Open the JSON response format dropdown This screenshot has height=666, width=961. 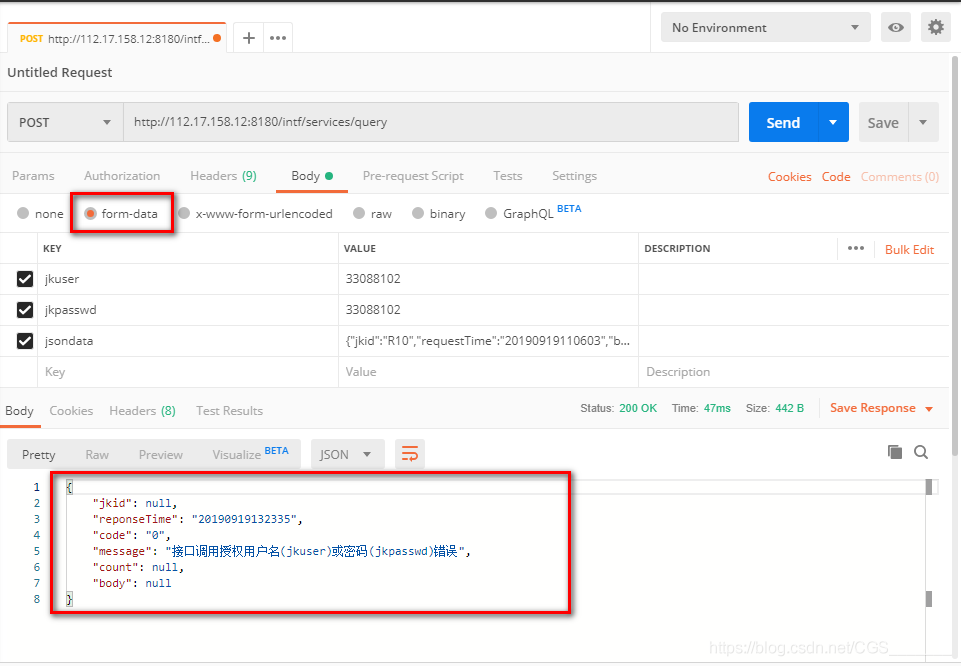coord(346,453)
